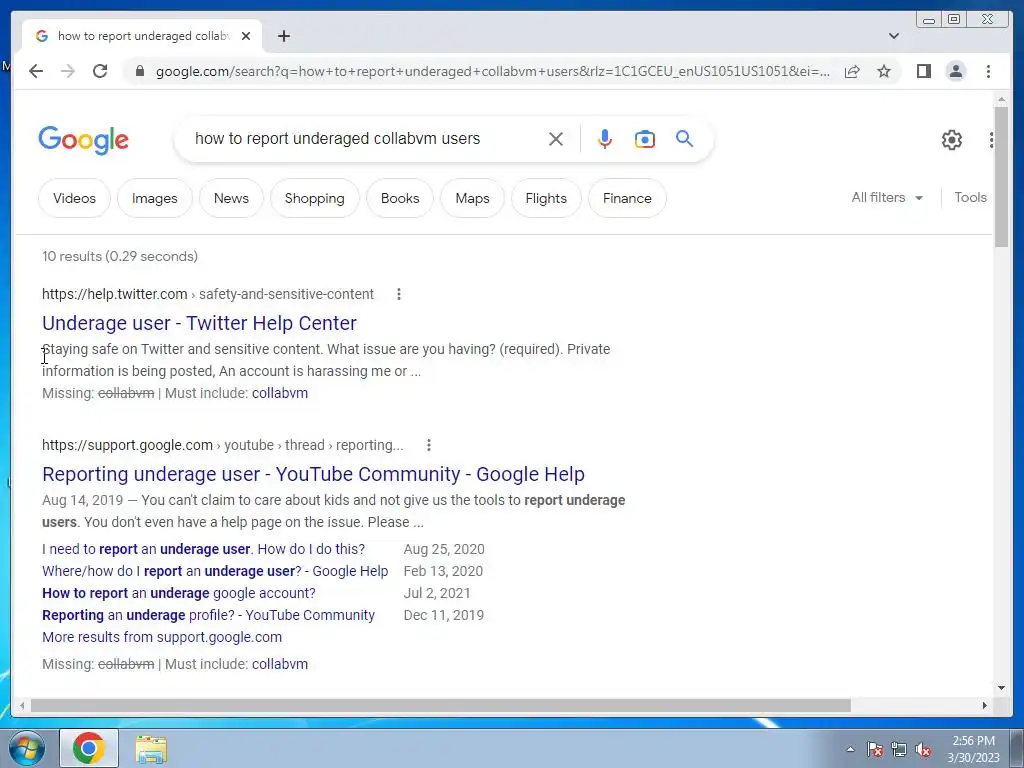Open Action Center flag icon
This screenshot has width=1024, height=768.
875,749
